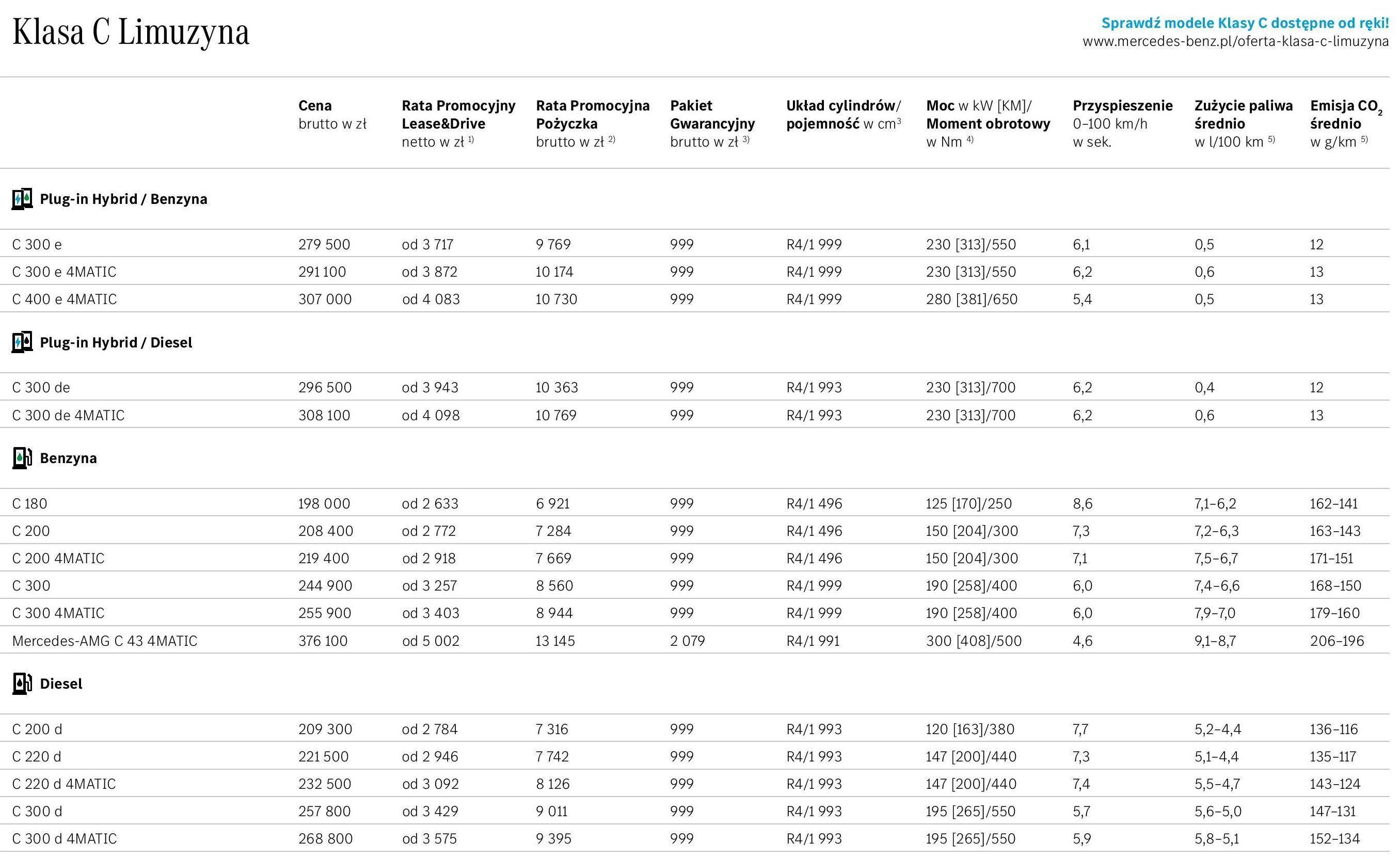Select the C 300 de 4MATIC model name
This screenshot has height=858, width=1400.
[68, 416]
